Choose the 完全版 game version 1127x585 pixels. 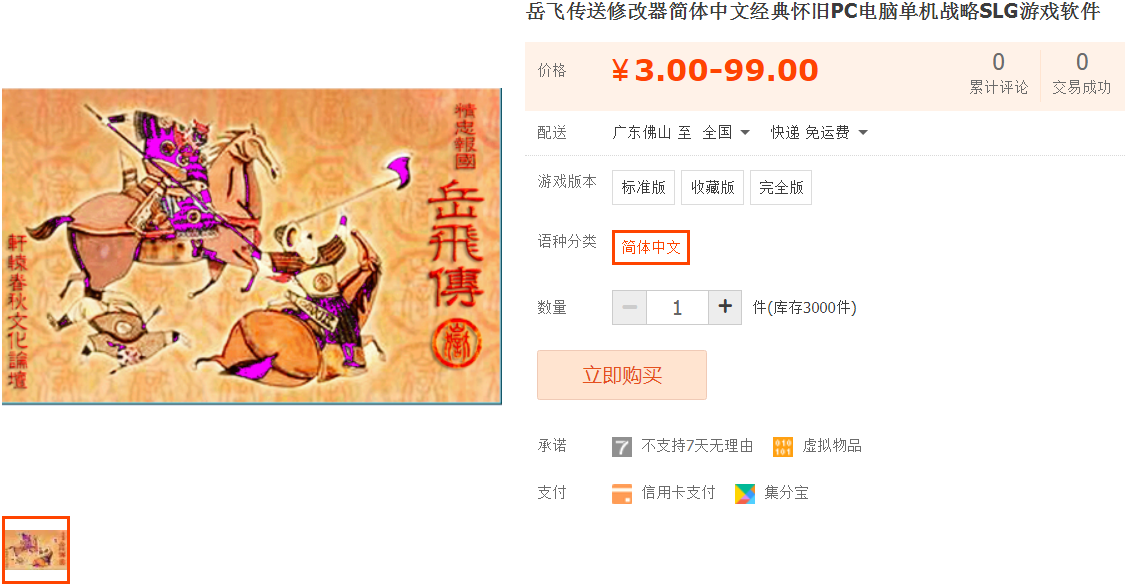[781, 188]
